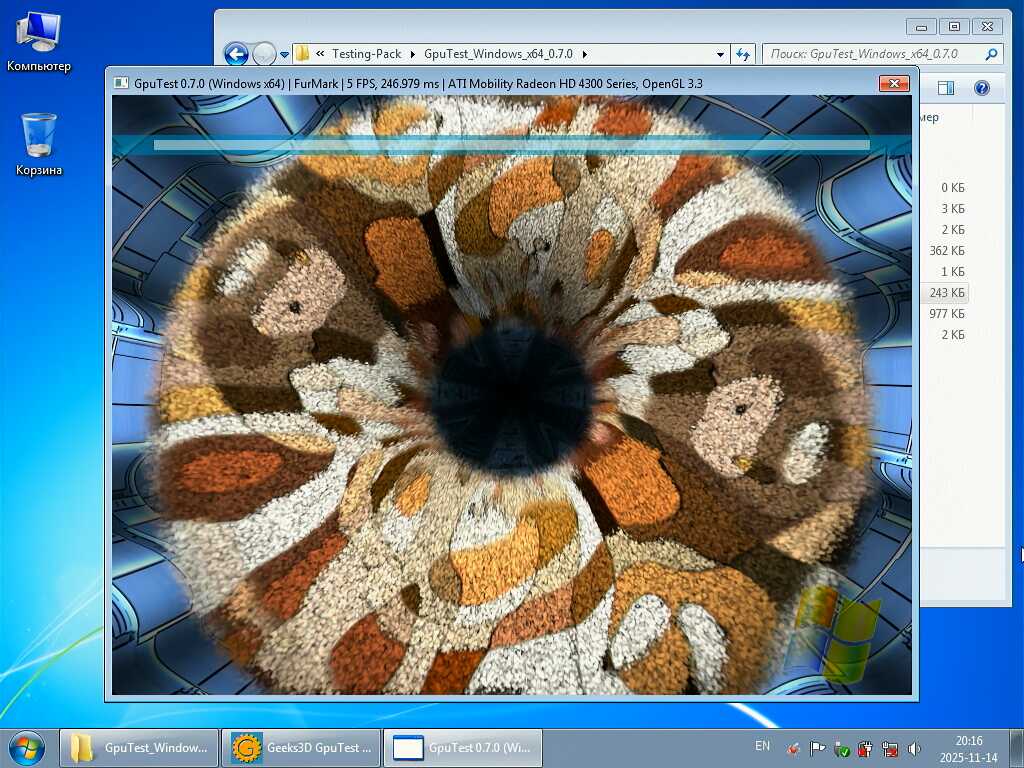The height and width of the screenshot is (768, 1024).
Task: Expand the arrow after GpuTest_Windows_x64_0.7.0
Action: [584, 54]
